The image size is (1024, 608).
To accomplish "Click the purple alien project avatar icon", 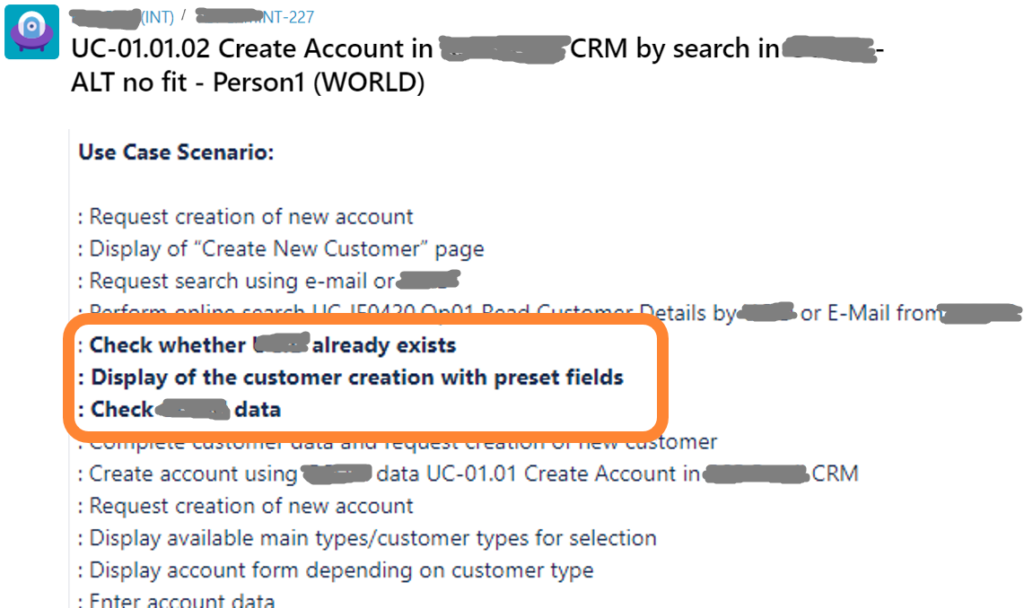I will (x=31, y=31).
